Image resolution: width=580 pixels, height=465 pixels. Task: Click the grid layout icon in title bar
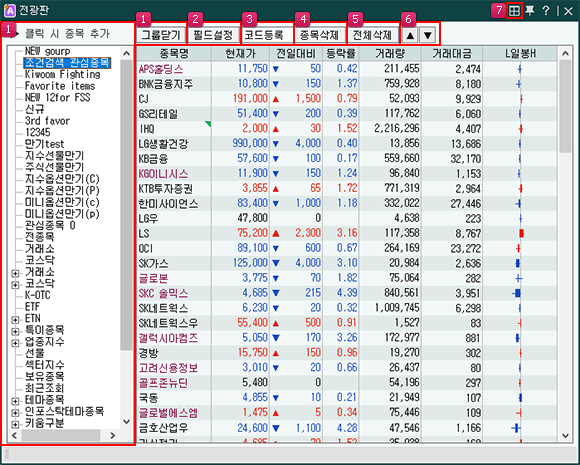[514, 11]
